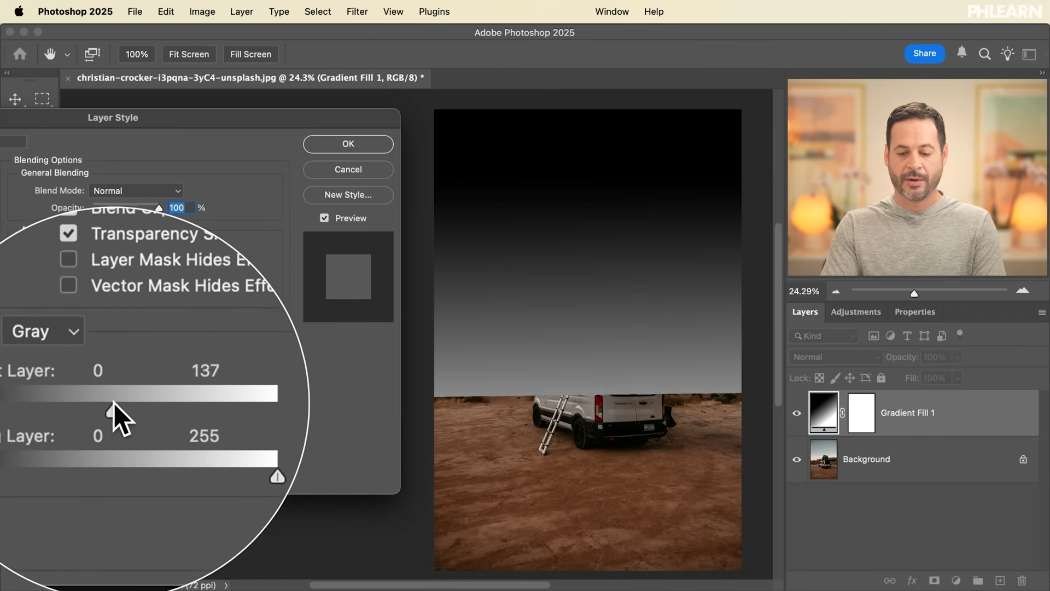Create new fill or adjustment layer icon

point(956,581)
